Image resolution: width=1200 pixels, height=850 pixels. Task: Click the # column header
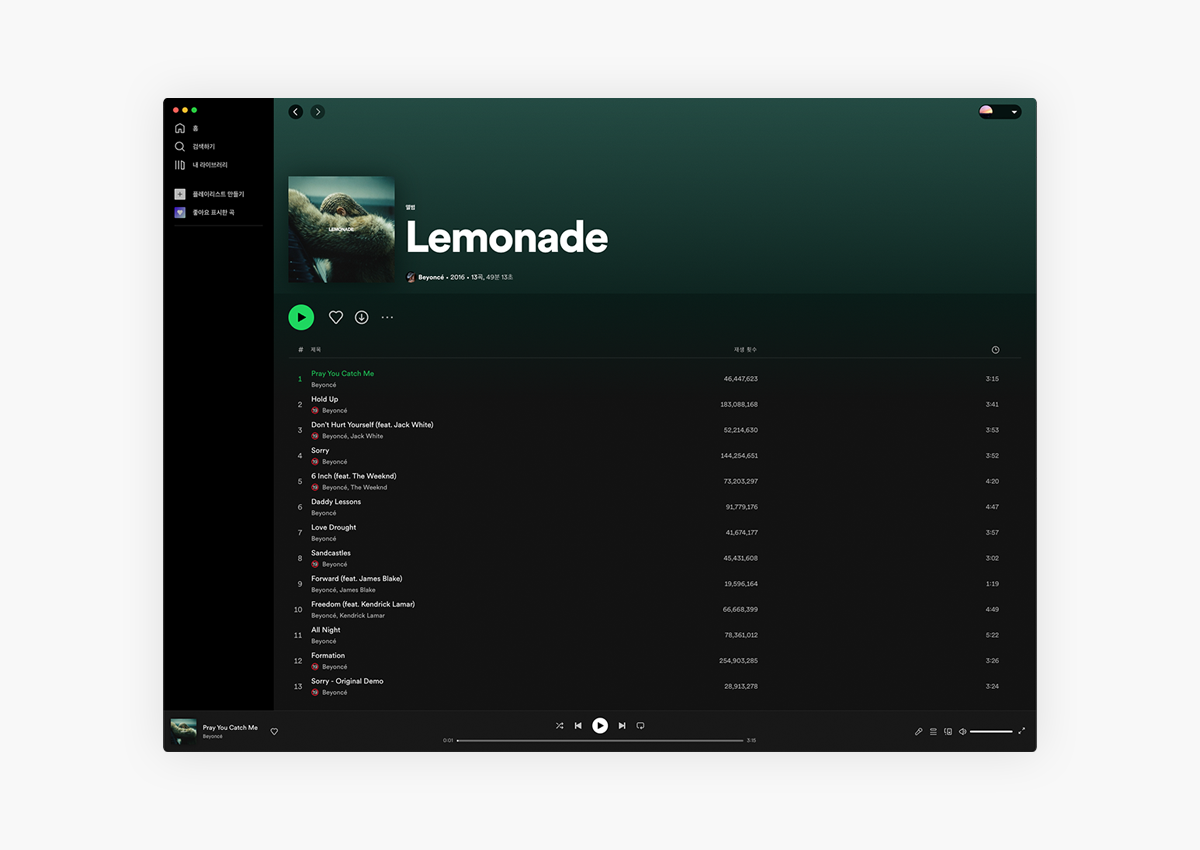click(300, 350)
